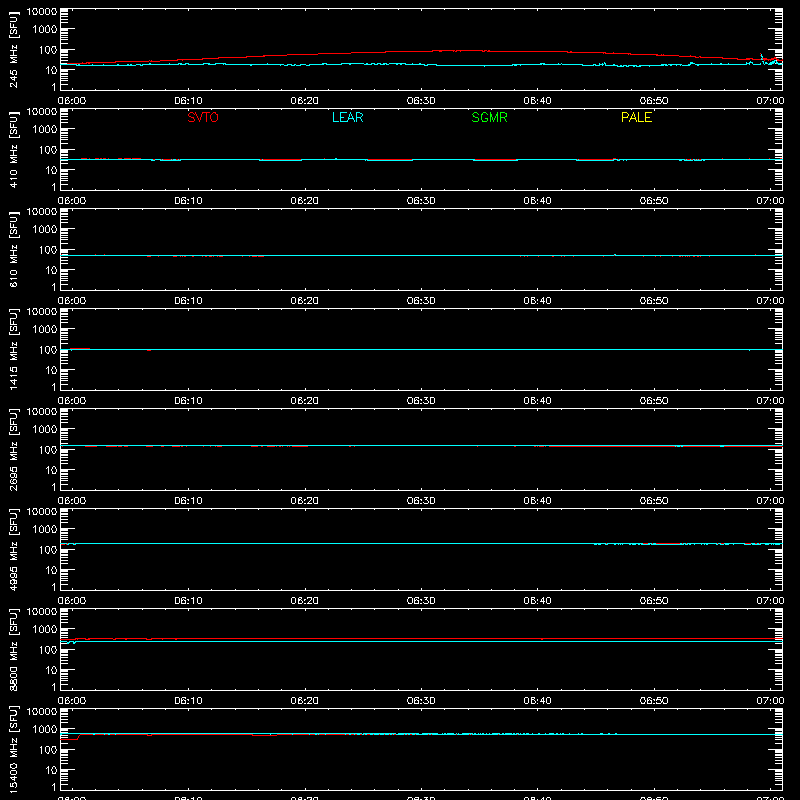Select the '245 MHz [SFU]' axis label

click(x=13, y=49)
